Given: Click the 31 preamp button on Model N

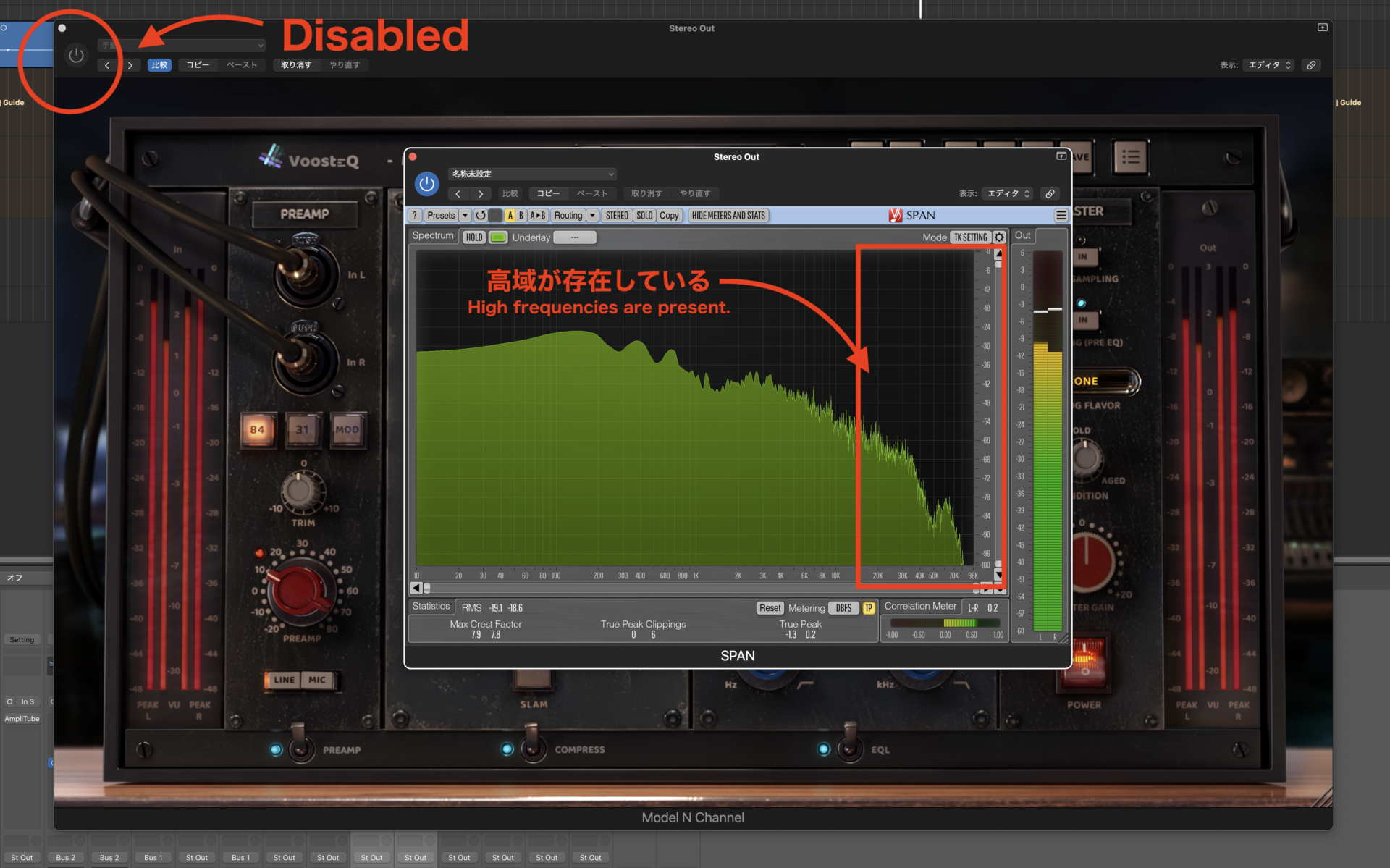Looking at the screenshot, I should (302, 430).
